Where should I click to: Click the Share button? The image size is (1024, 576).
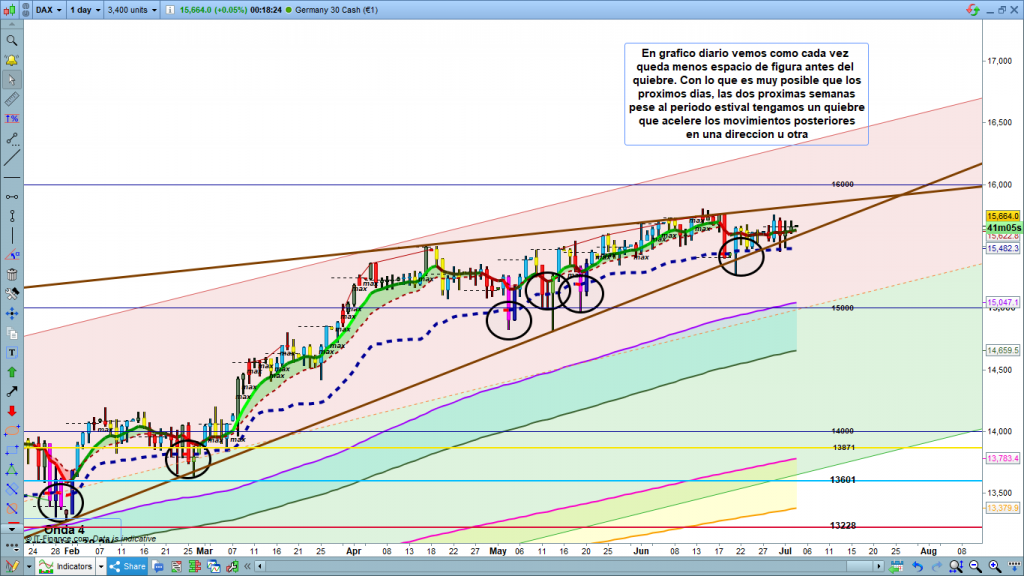pos(127,566)
